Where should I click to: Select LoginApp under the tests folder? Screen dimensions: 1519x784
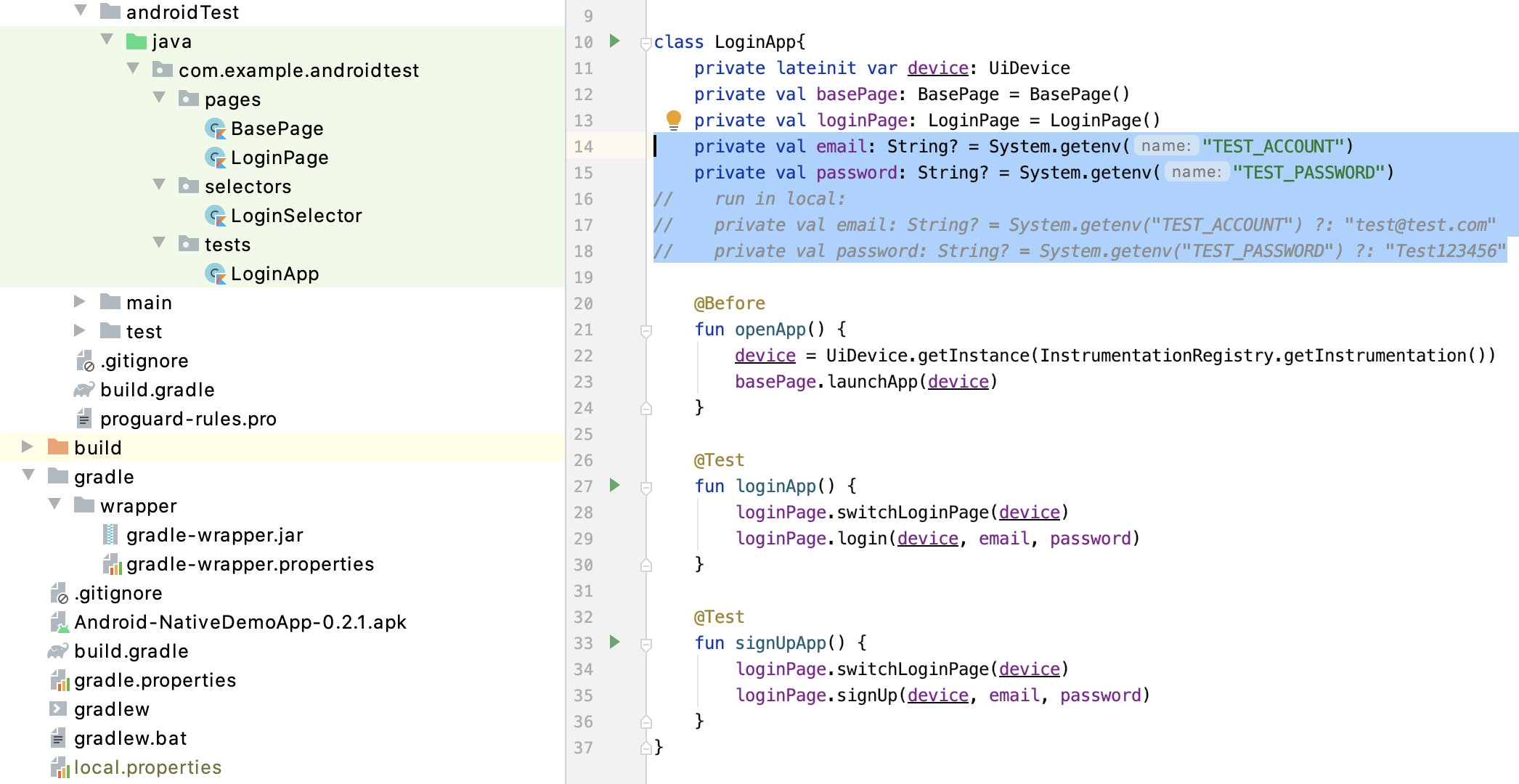pos(274,274)
